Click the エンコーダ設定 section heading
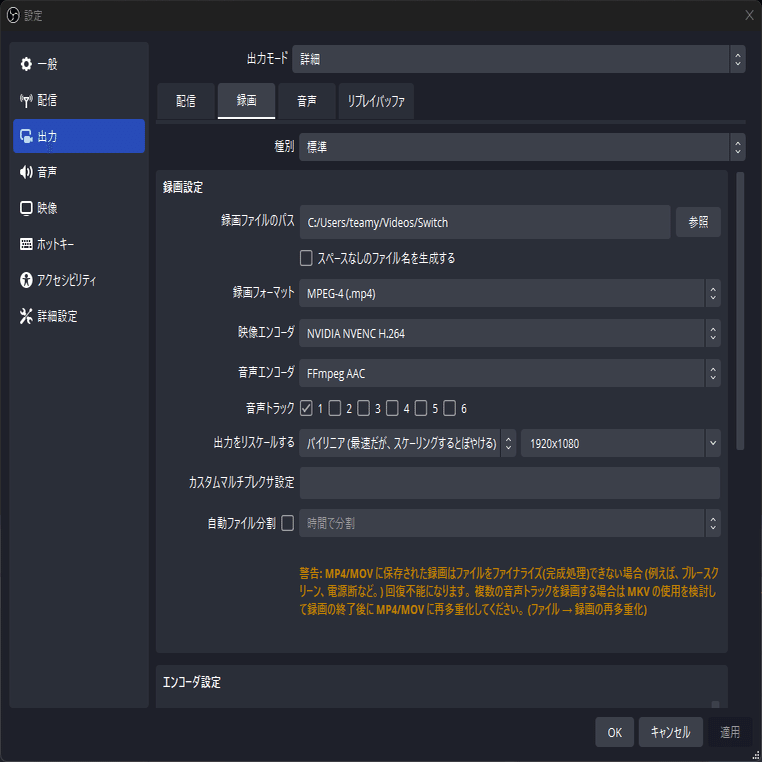The width and height of the screenshot is (762, 762). (191, 682)
